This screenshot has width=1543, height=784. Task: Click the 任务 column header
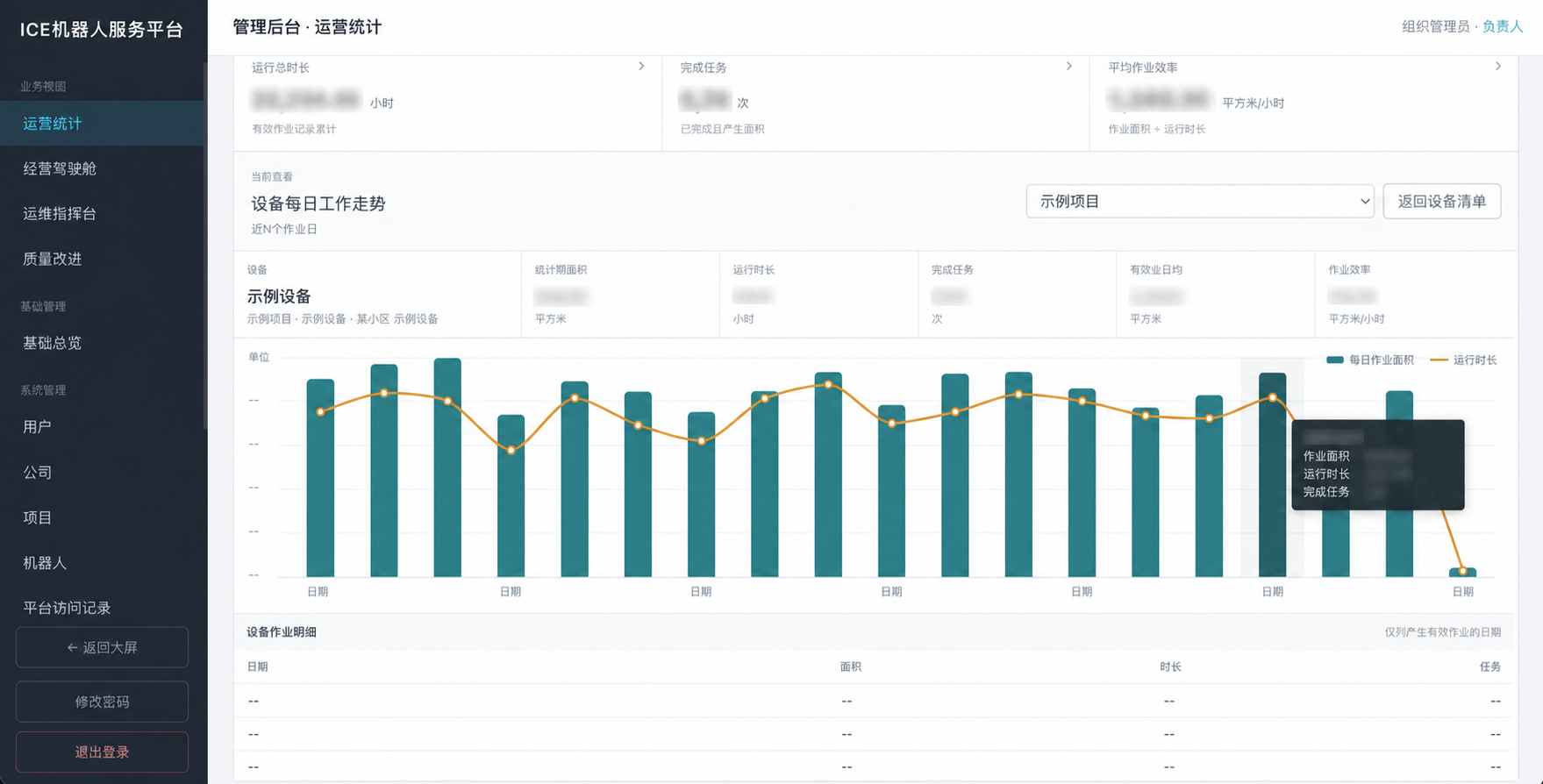point(1489,667)
